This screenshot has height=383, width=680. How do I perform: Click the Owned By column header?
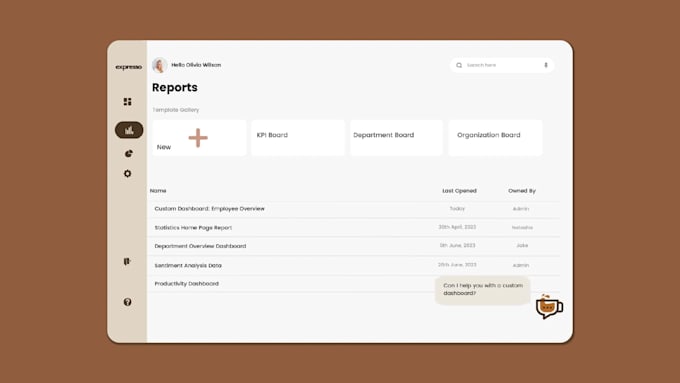point(522,190)
